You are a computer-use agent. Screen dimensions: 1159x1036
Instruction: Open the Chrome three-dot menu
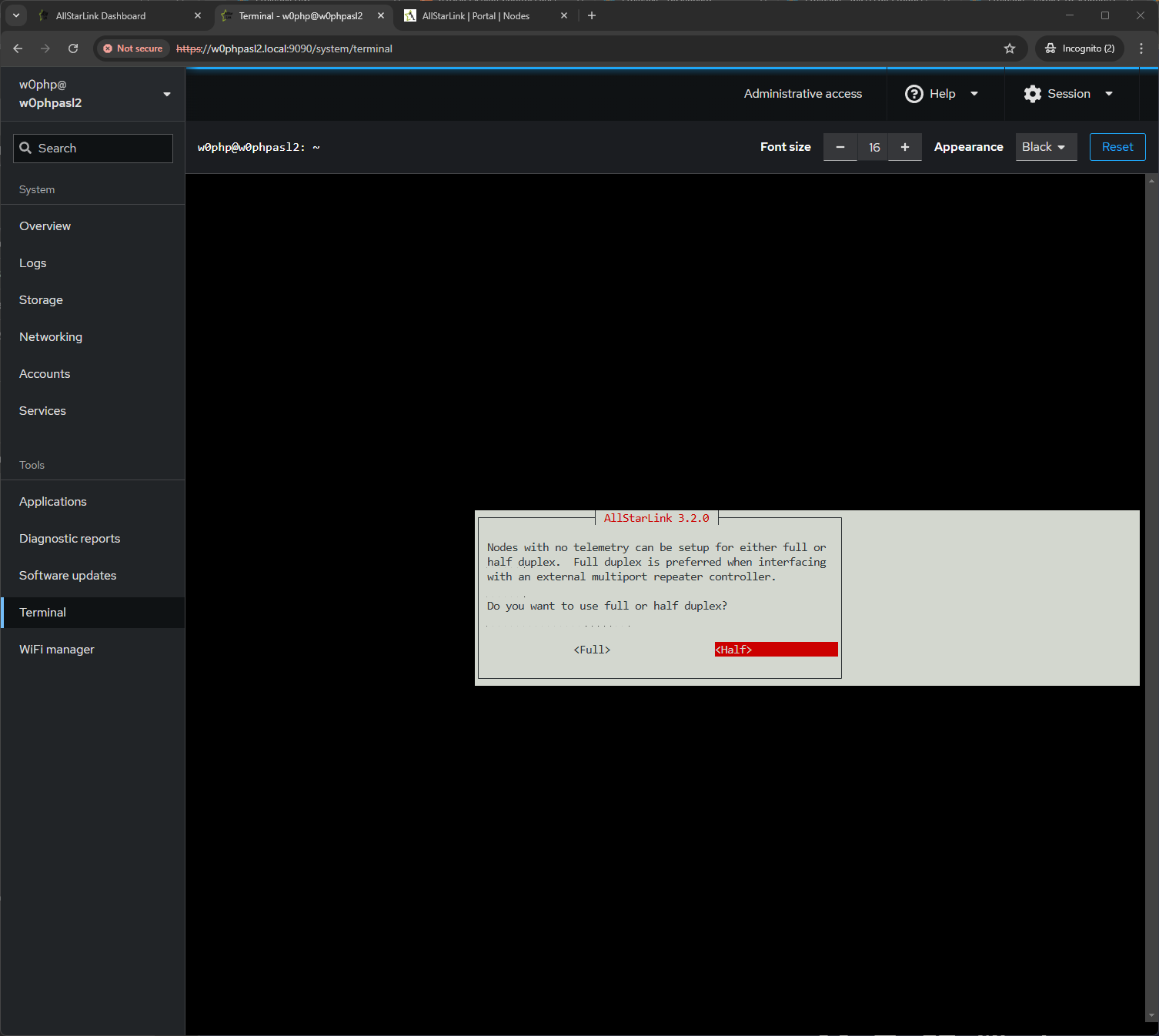click(1141, 48)
